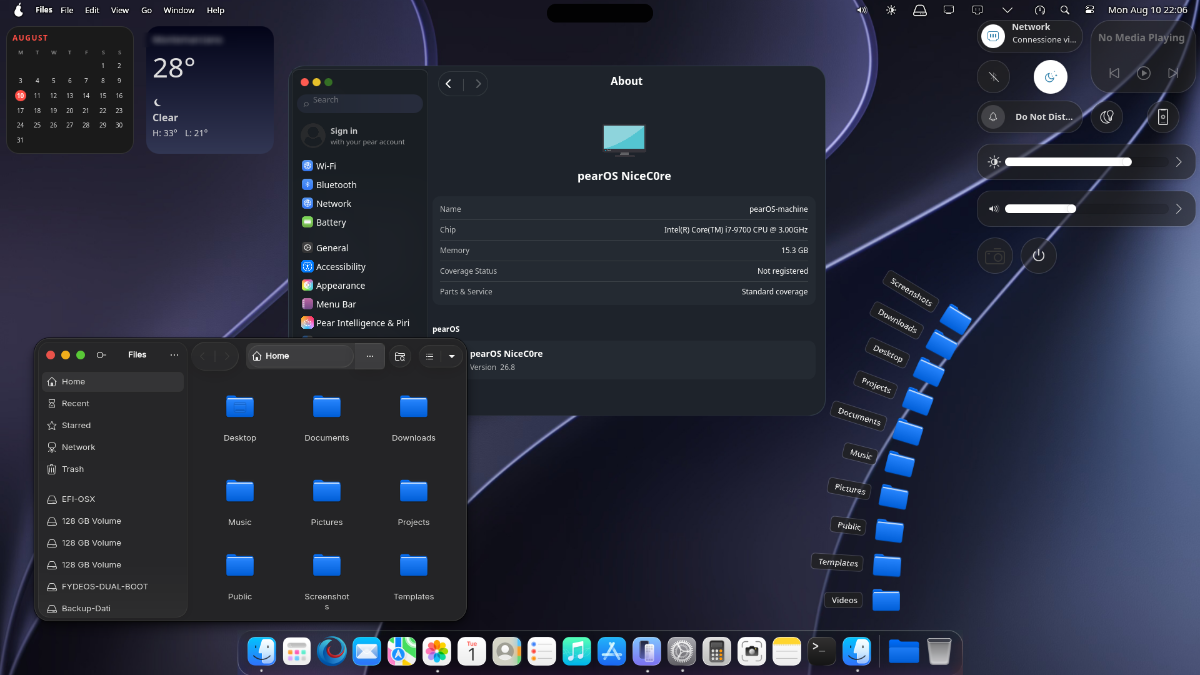
Task: Open the View menu
Action: [120, 10]
